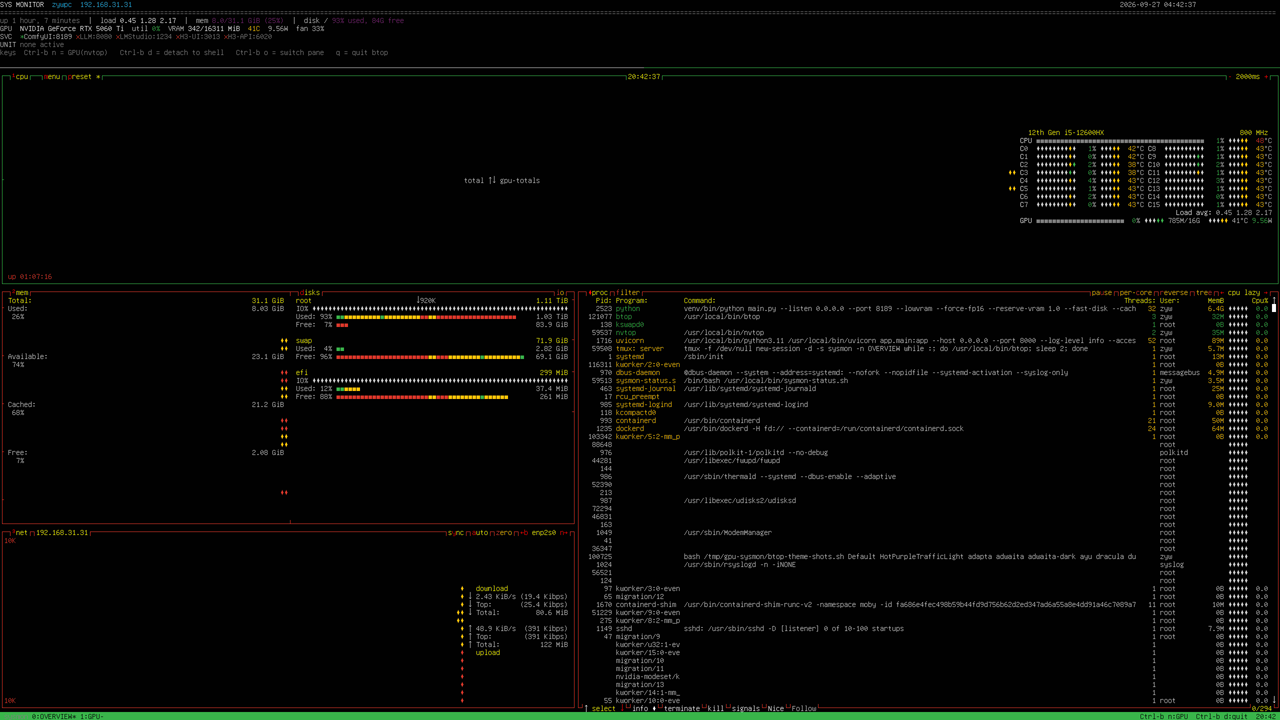Click Nice in the proc footer
The height and width of the screenshot is (720, 1280).
click(776, 709)
